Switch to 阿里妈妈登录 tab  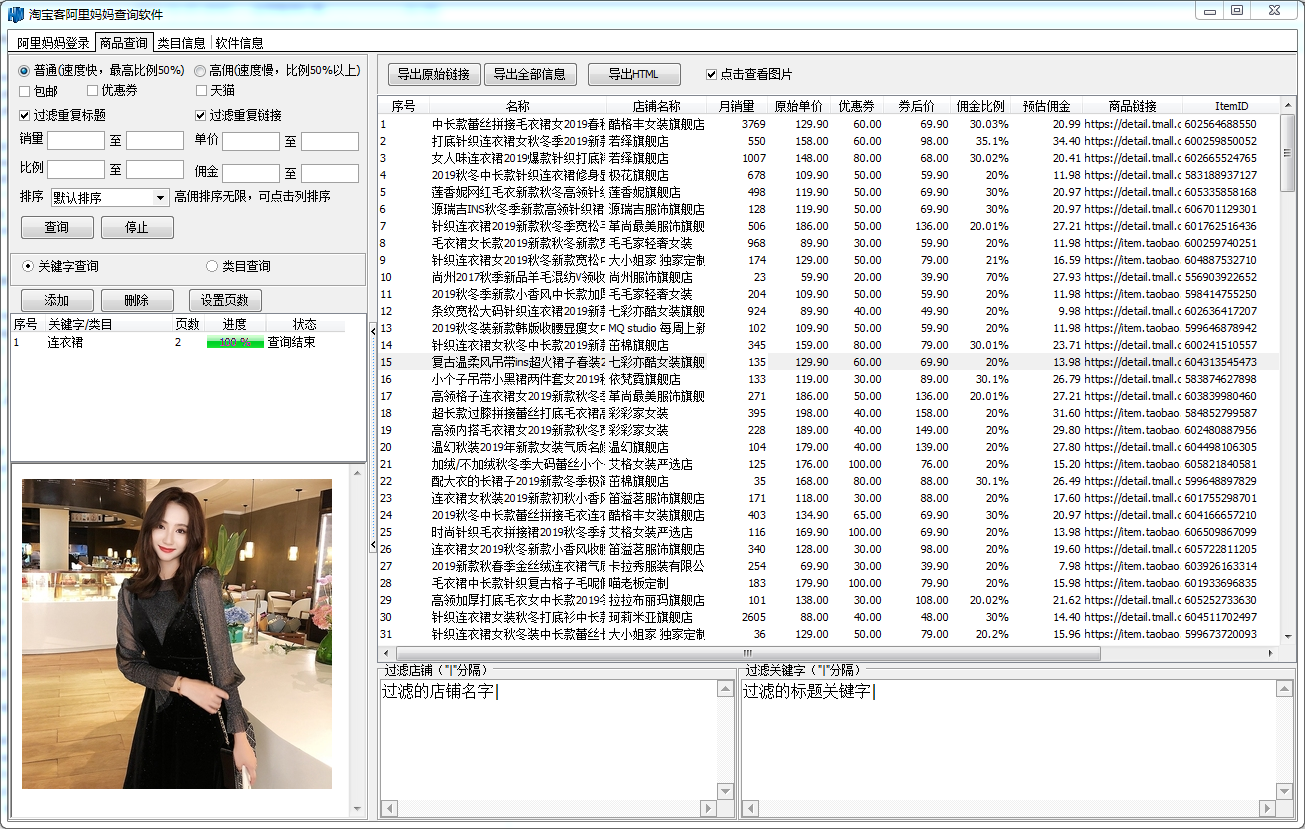tap(53, 43)
